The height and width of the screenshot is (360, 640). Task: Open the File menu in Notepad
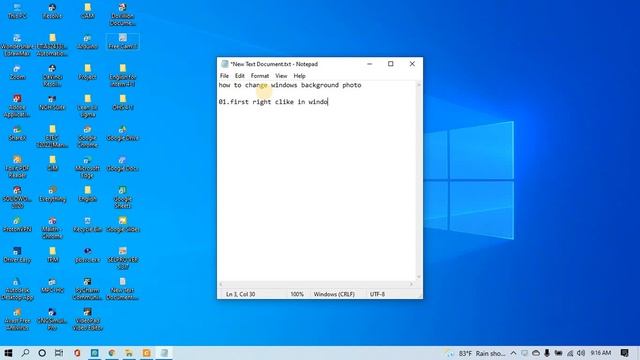click(x=224, y=76)
